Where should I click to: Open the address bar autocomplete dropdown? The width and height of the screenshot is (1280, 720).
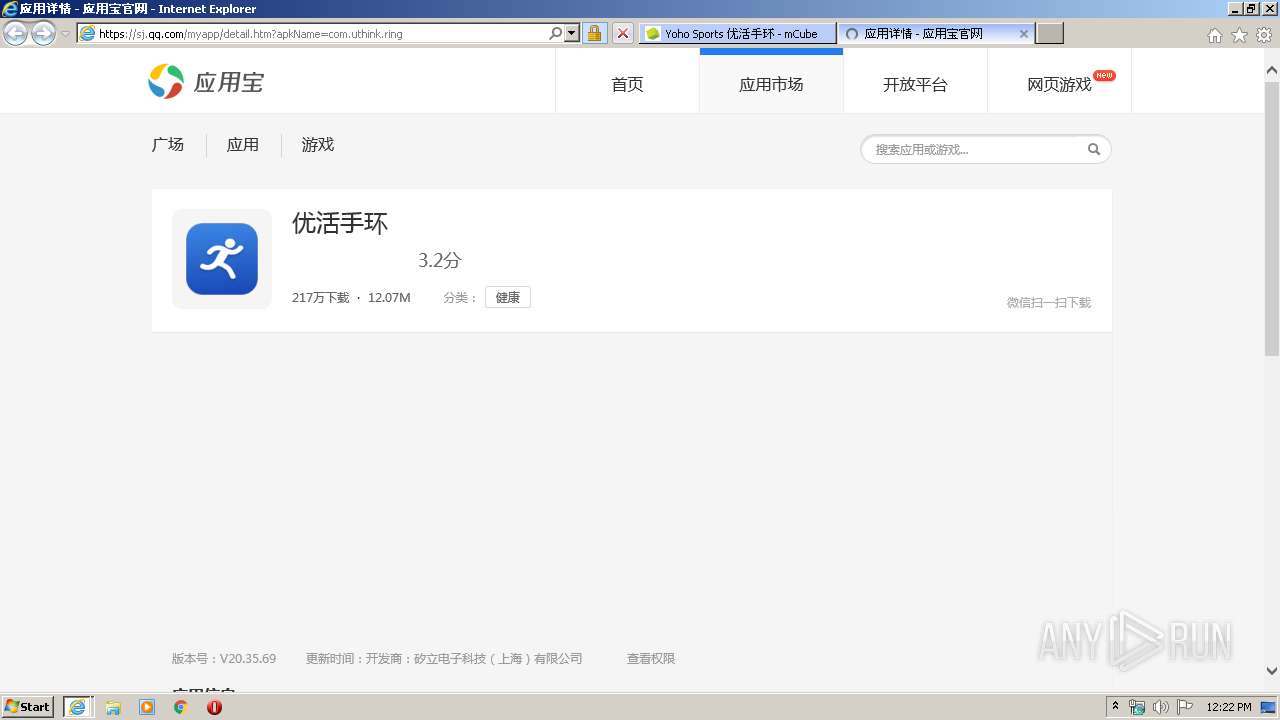click(572, 33)
